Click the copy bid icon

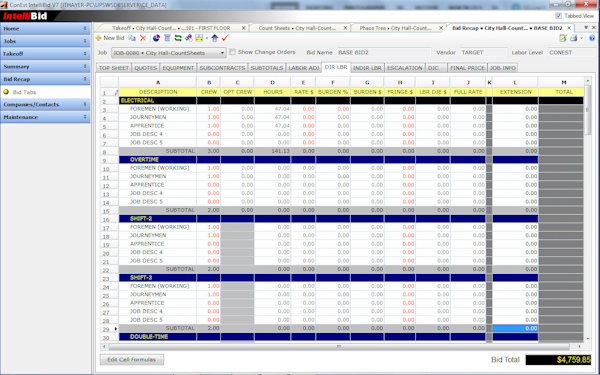pos(132,38)
